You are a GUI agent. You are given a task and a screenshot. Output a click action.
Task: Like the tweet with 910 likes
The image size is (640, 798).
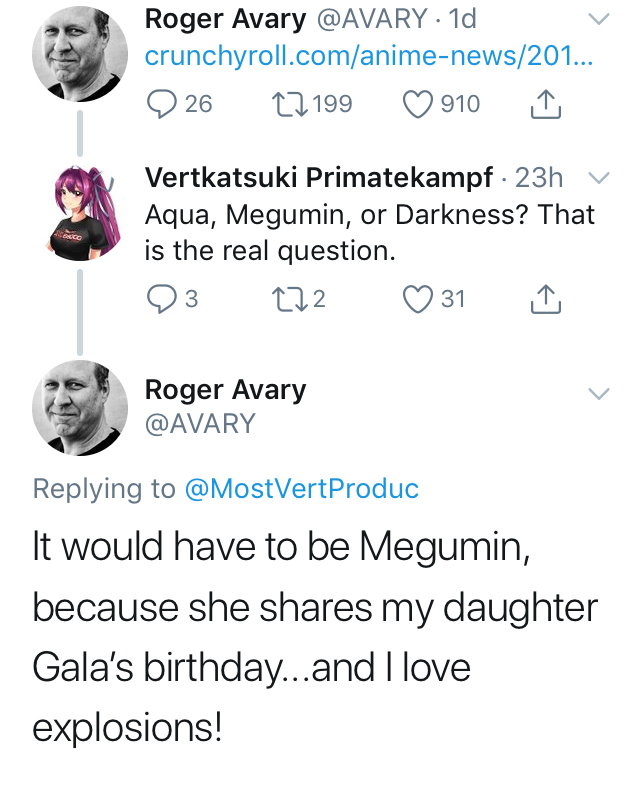pos(420,103)
